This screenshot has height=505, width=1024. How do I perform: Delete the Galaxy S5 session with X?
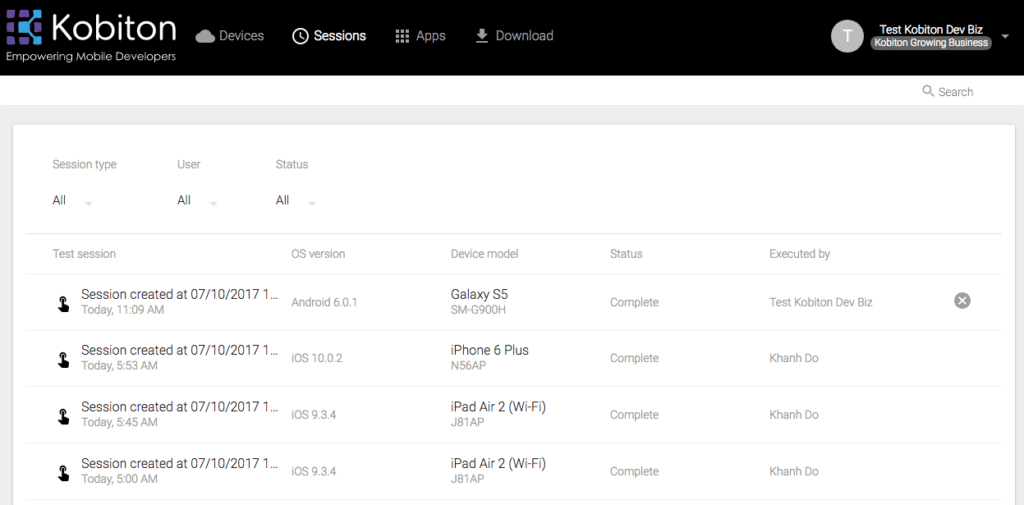962,301
